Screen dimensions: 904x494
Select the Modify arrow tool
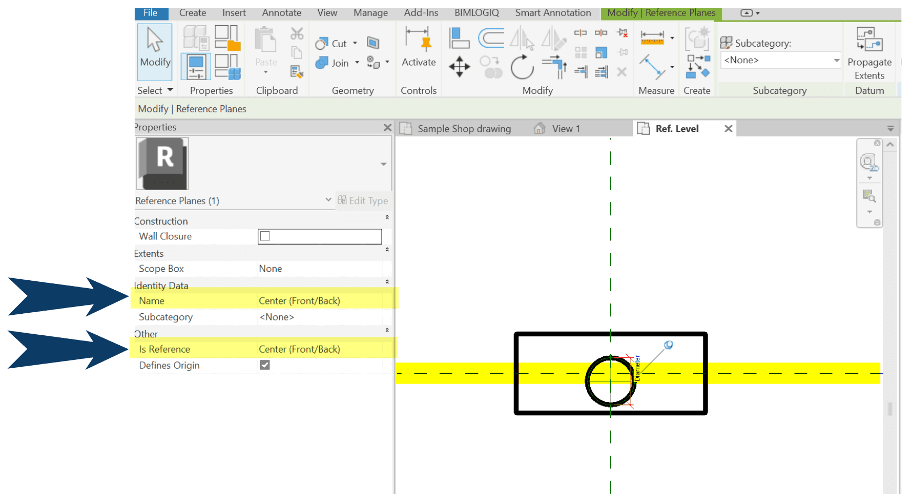(155, 52)
